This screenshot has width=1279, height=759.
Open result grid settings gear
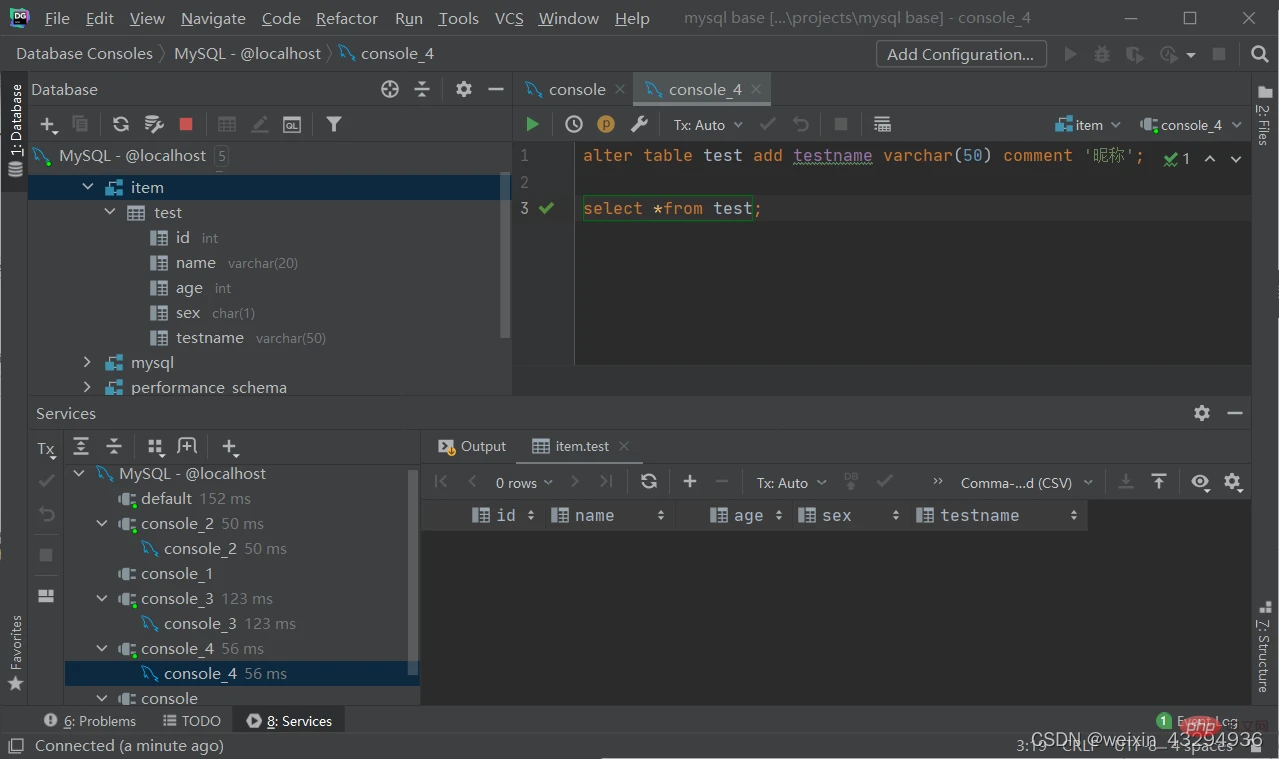coord(1233,482)
